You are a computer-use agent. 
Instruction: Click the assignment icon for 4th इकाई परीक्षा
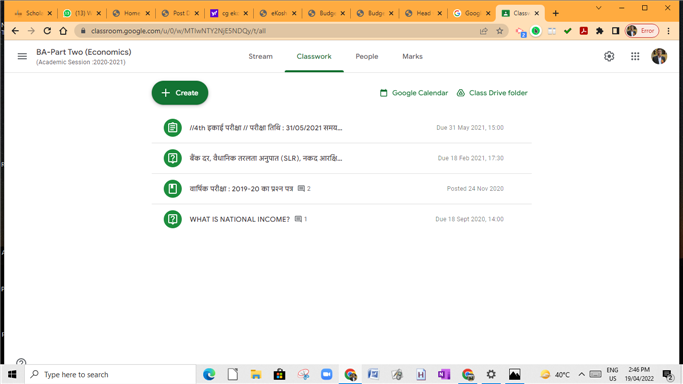click(x=172, y=128)
